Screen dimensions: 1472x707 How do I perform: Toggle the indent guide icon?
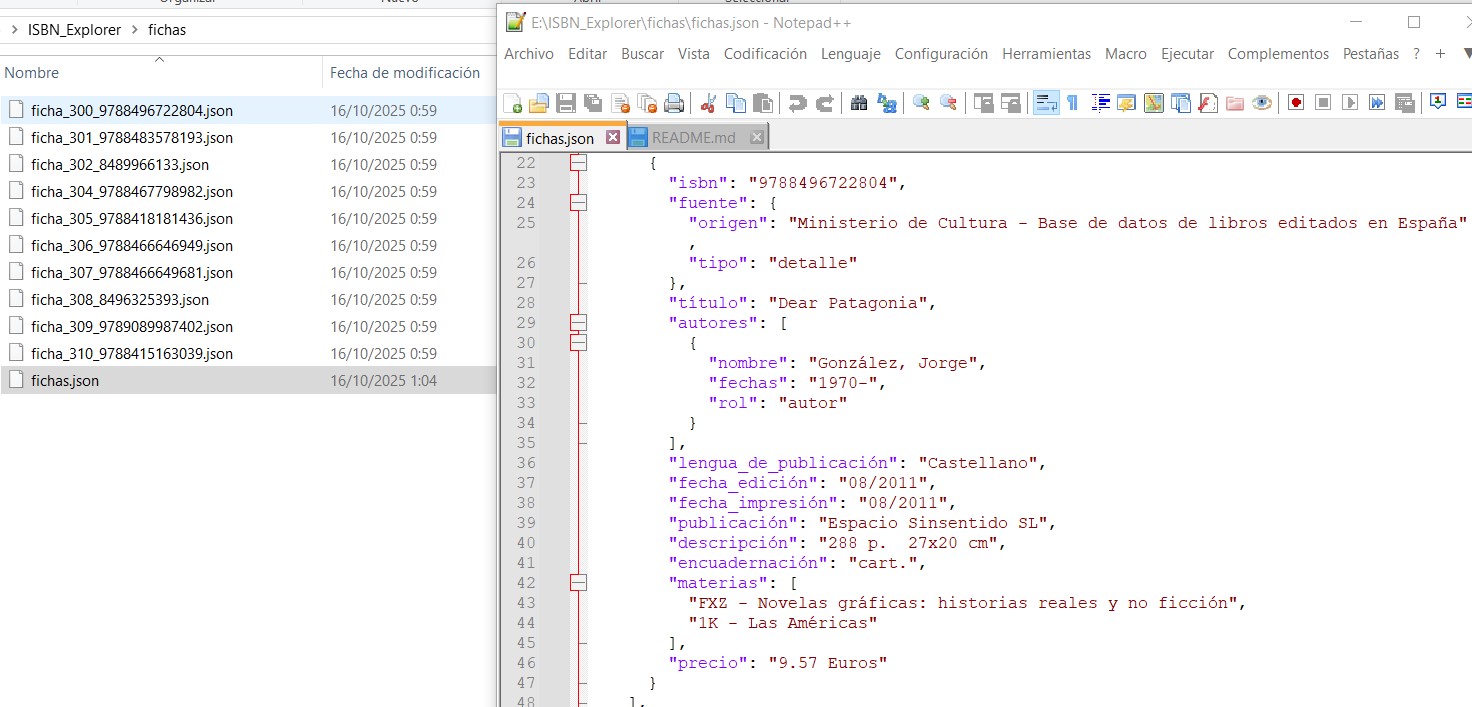(x=1102, y=102)
